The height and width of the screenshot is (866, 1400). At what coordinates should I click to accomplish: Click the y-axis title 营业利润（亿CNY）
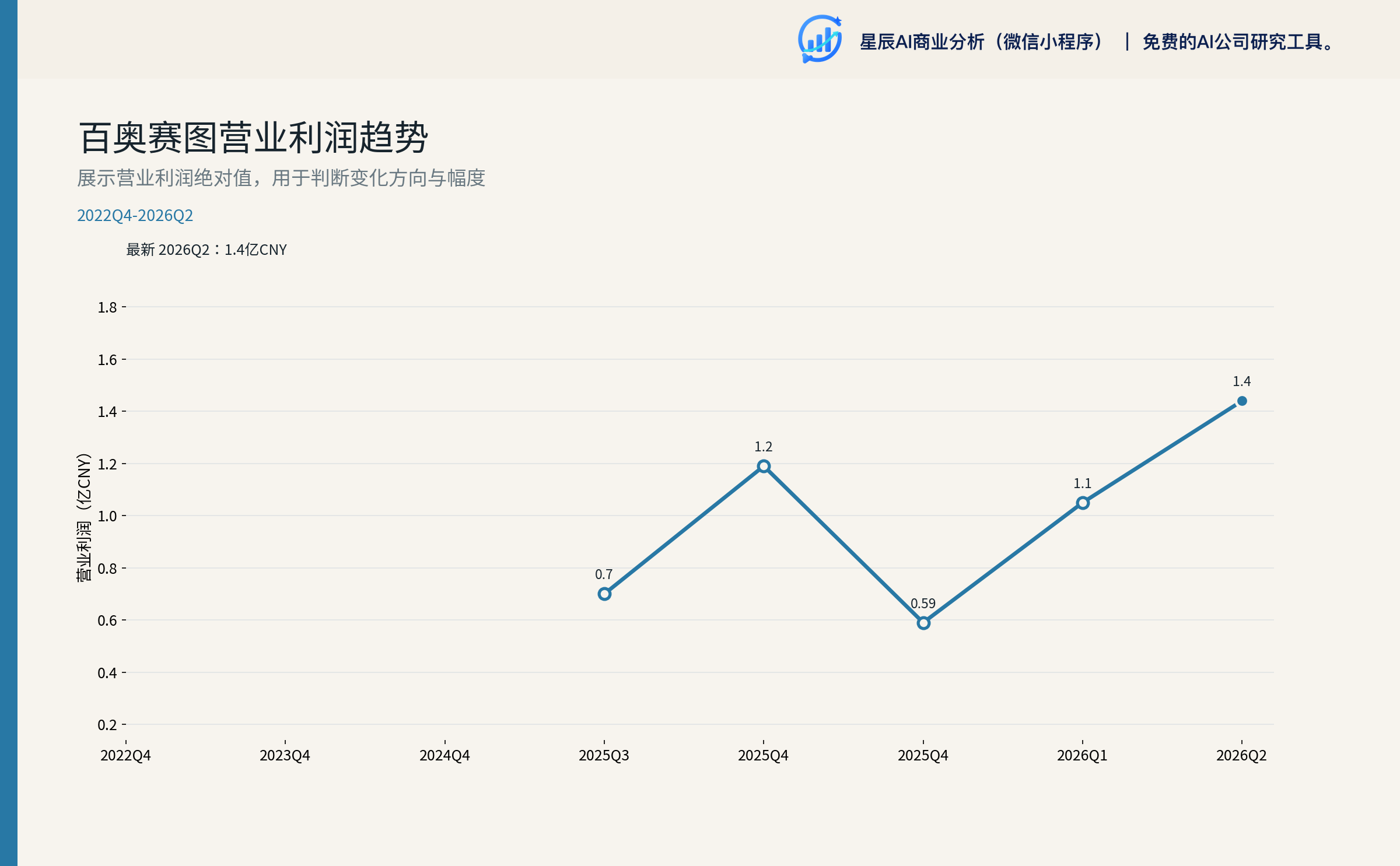pyautogui.click(x=84, y=517)
